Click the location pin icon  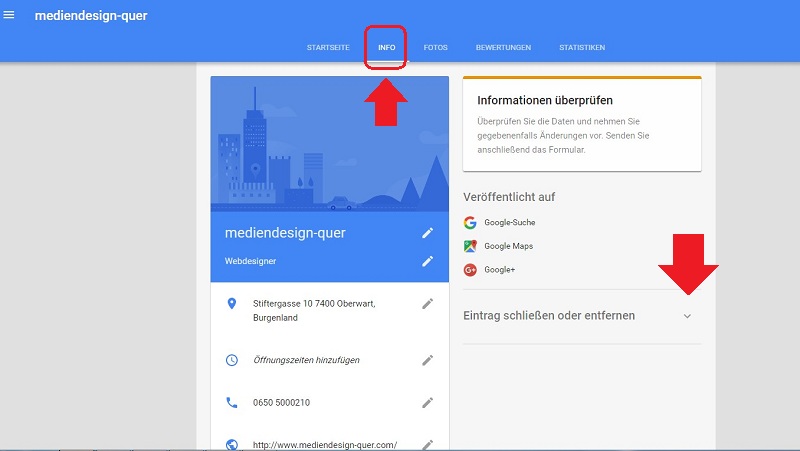tap(232, 304)
